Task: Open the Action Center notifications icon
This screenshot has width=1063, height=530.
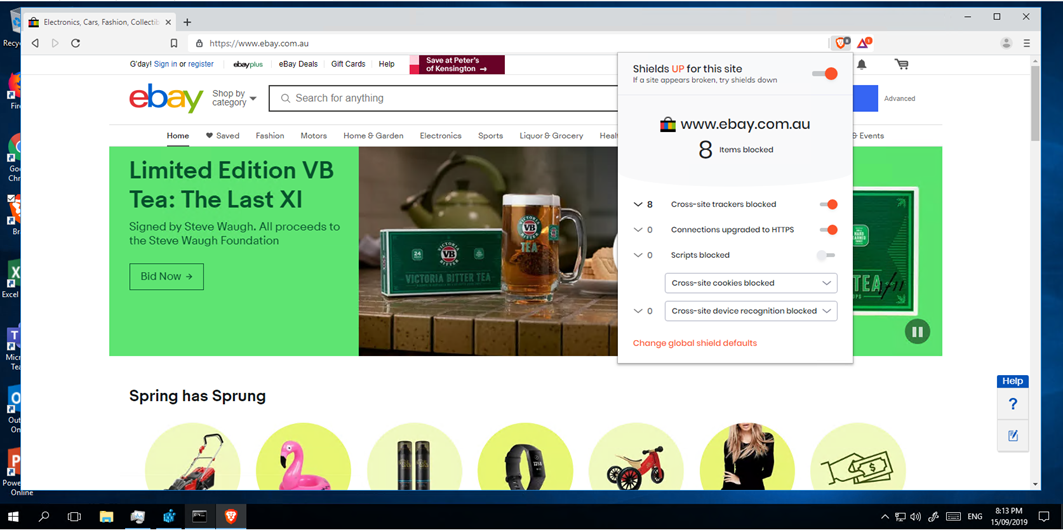Action: (x=1043, y=516)
